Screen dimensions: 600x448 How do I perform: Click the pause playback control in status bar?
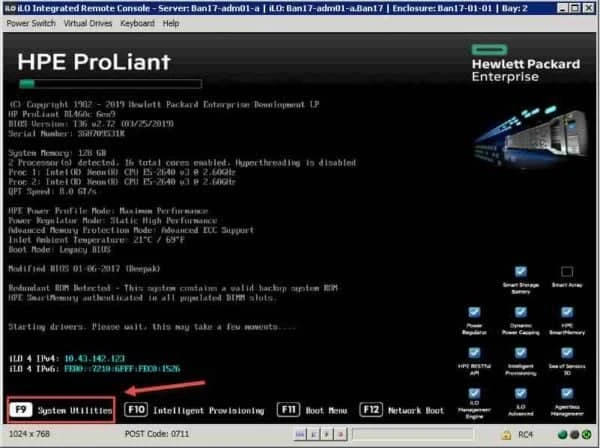coord(314,434)
